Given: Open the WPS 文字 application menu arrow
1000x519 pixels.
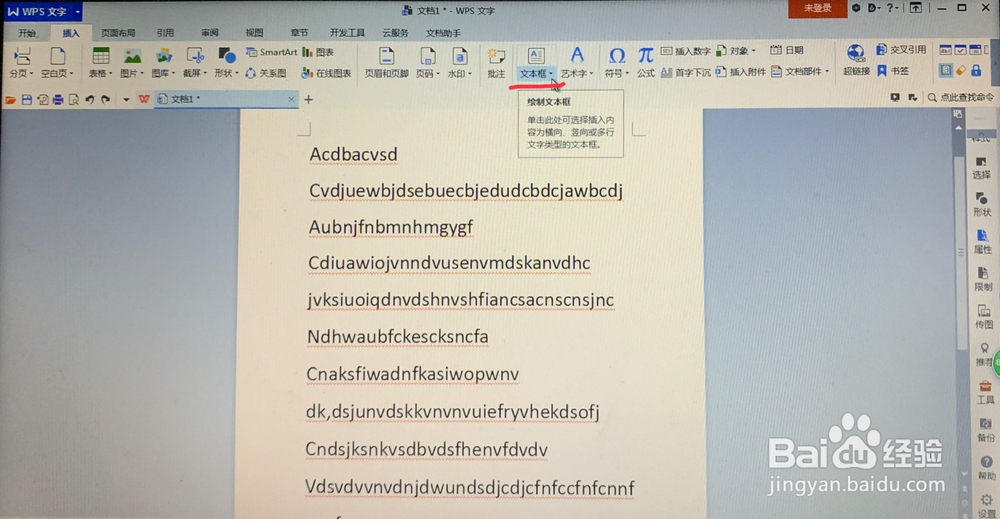Looking at the screenshot, I should tap(77, 11).
